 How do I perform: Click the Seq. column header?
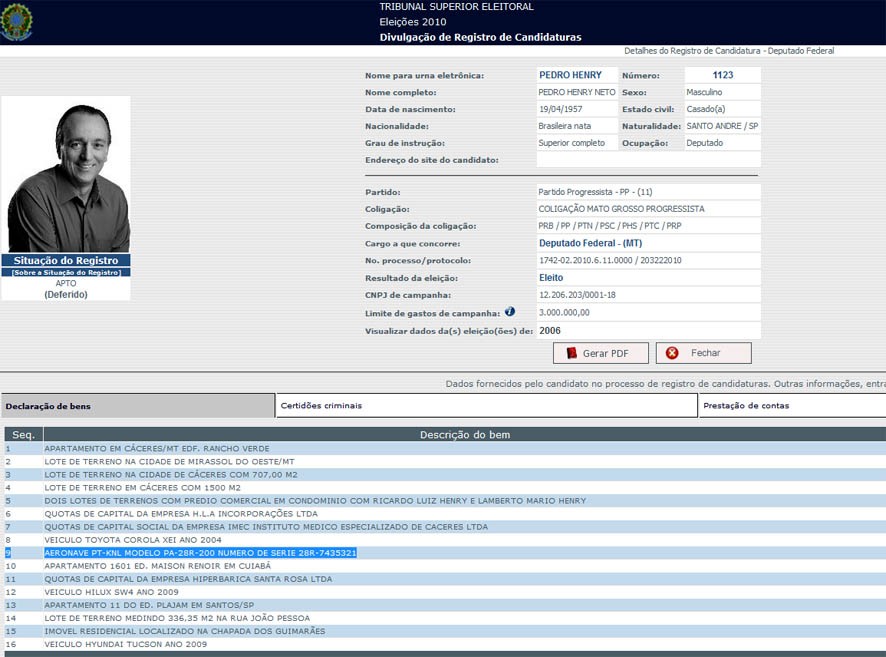pos(22,435)
